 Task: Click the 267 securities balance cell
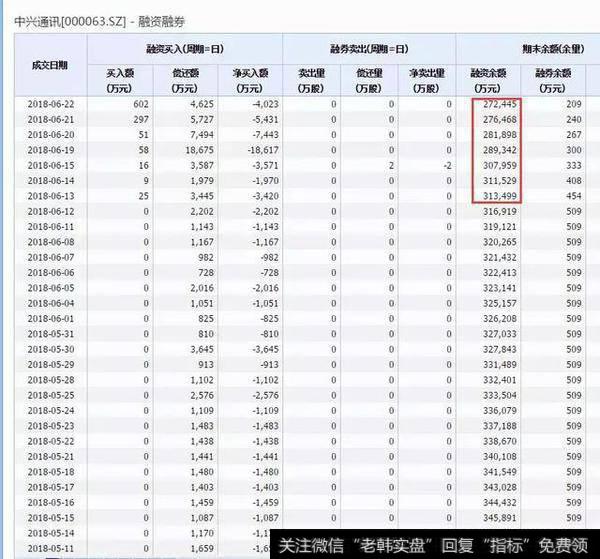pos(574,135)
